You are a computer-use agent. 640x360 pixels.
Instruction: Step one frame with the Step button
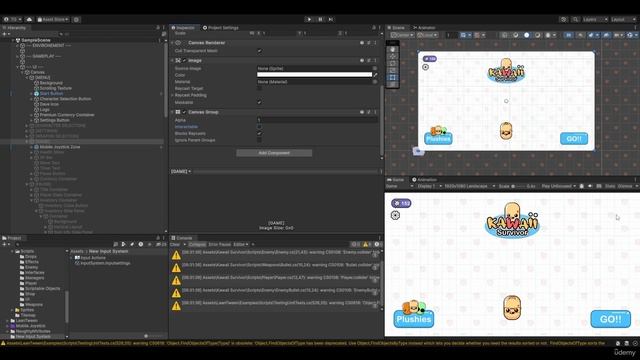[331, 19]
